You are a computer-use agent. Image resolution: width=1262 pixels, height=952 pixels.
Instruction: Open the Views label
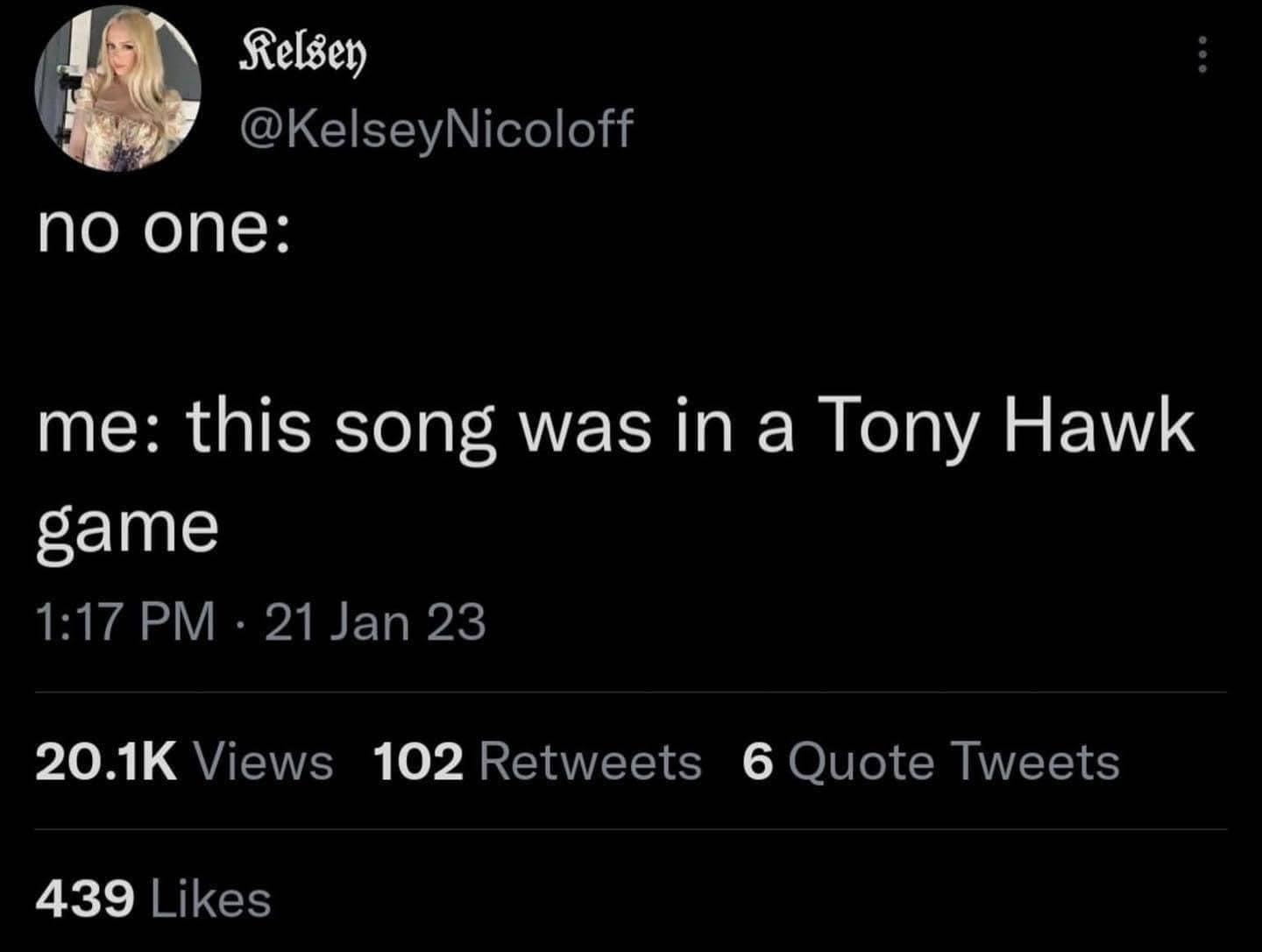click(x=263, y=761)
